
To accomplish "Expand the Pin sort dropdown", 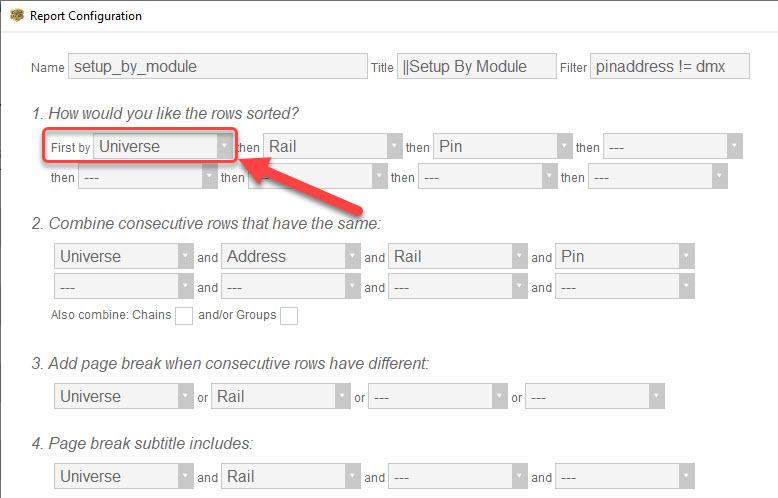I will pyautogui.click(x=503, y=147).
